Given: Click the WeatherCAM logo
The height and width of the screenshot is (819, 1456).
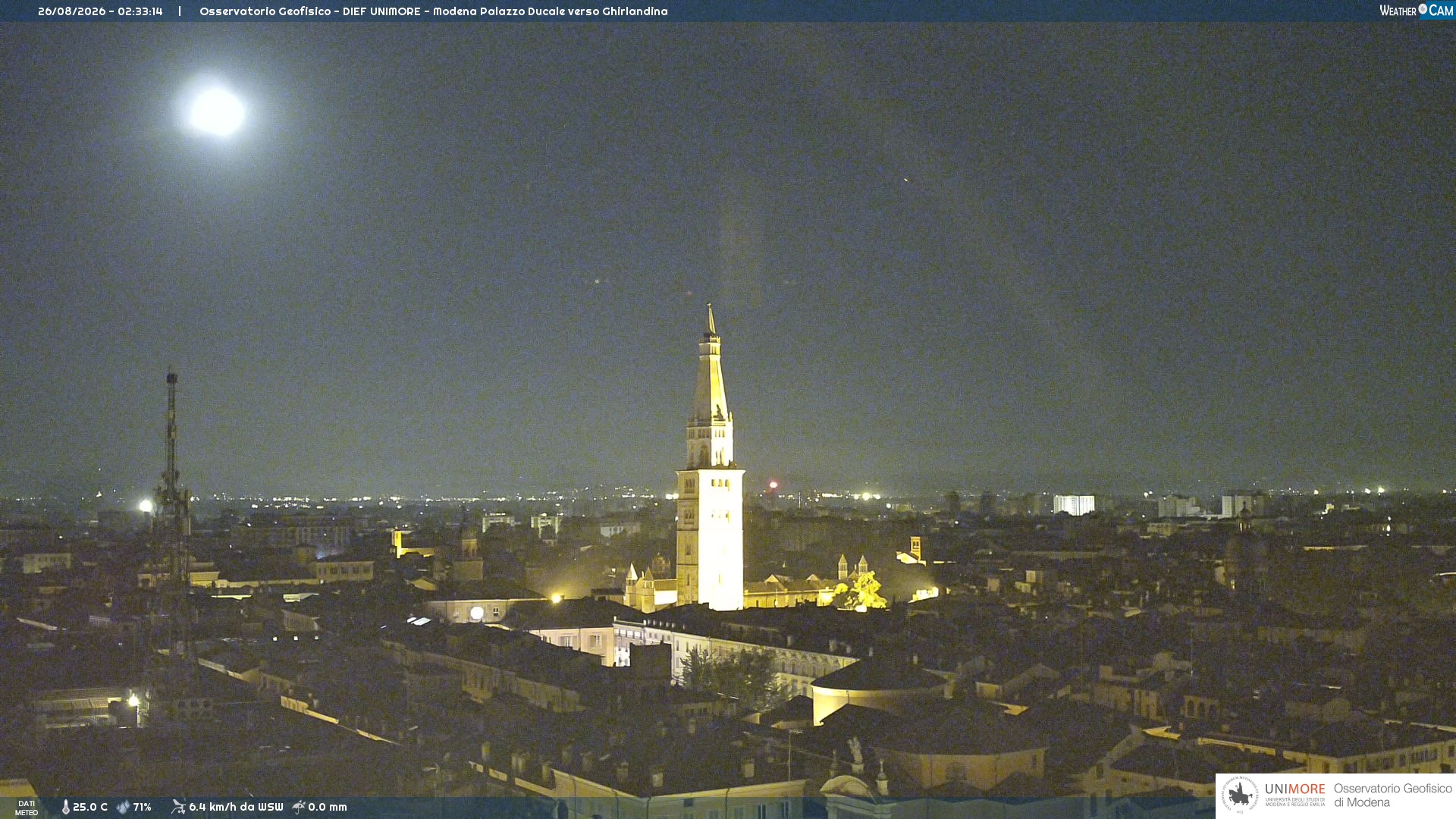Looking at the screenshot, I should (x=1417, y=11).
